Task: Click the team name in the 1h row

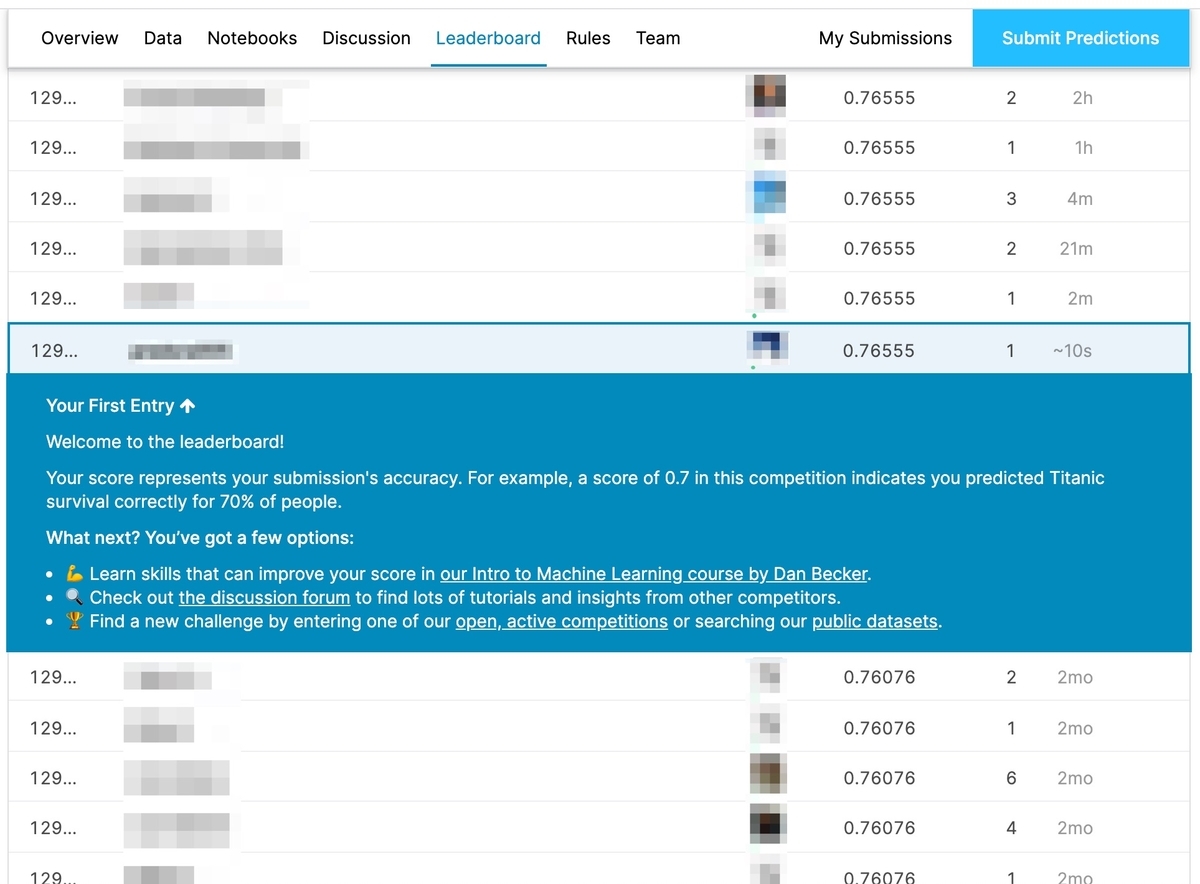Action: 212,148
